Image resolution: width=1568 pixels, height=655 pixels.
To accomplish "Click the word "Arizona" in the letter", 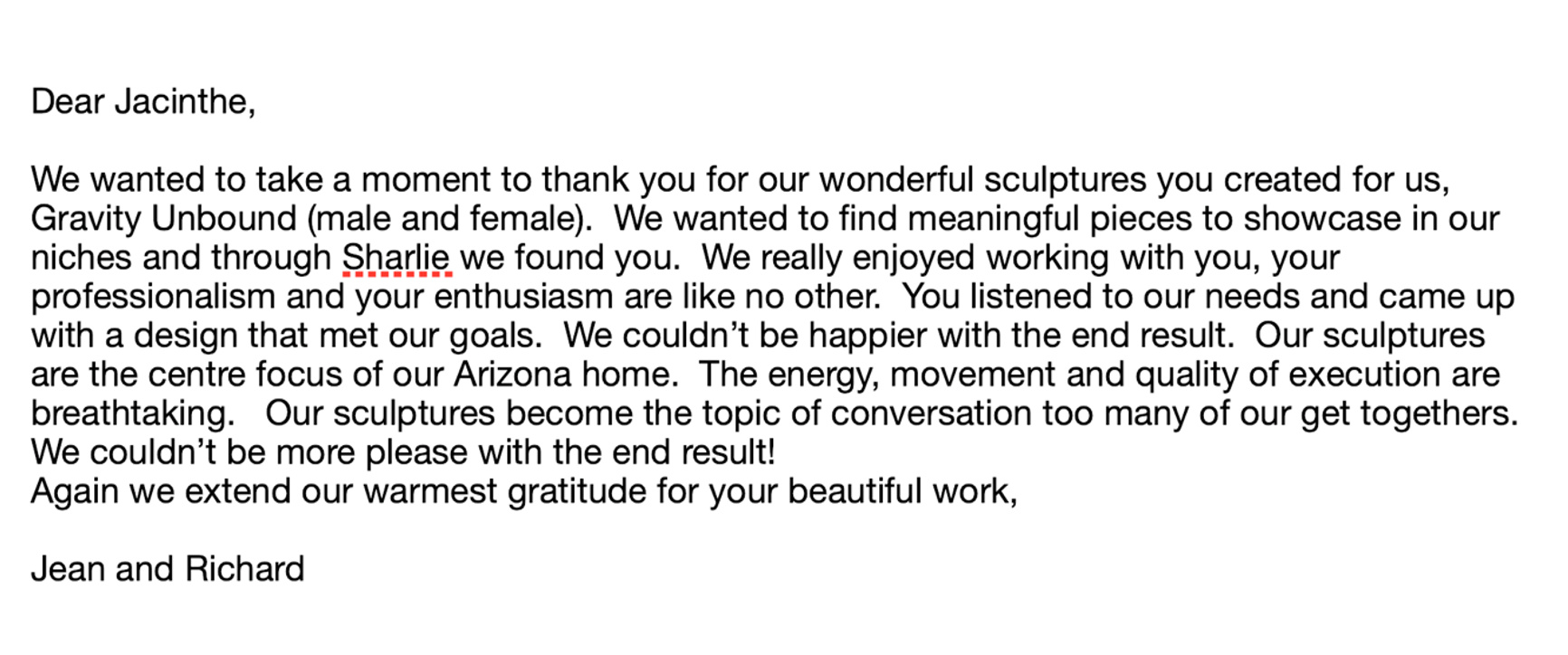I will point(512,375).
